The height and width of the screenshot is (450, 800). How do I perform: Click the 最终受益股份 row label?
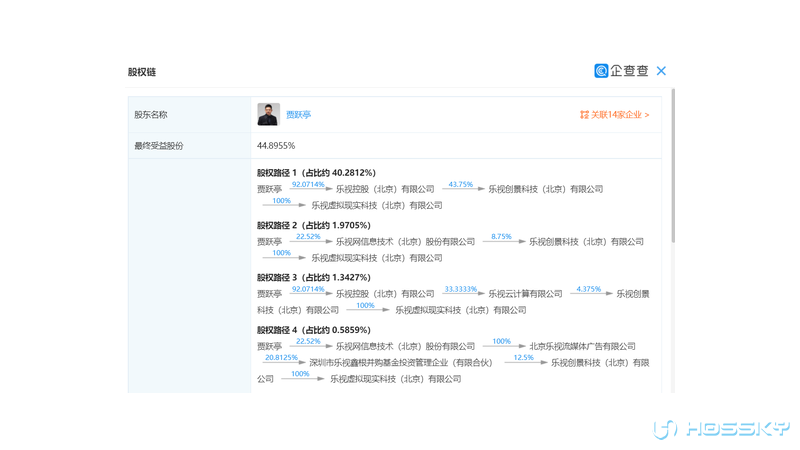pyautogui.click(x=159, y=146)
